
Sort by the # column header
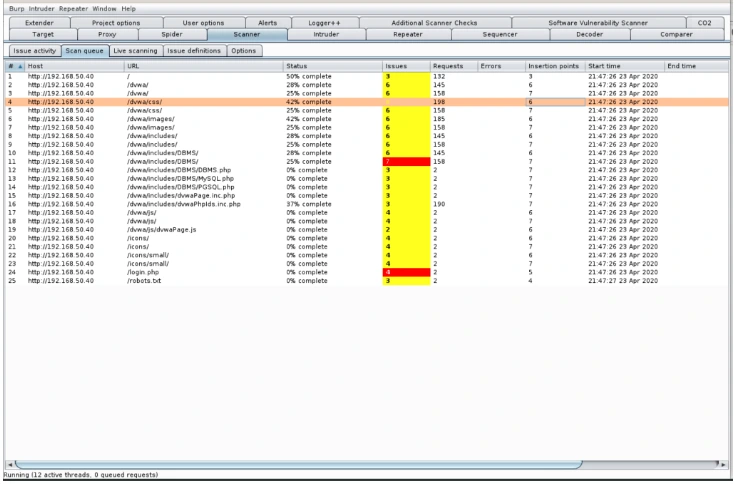[x=15, y=66]
